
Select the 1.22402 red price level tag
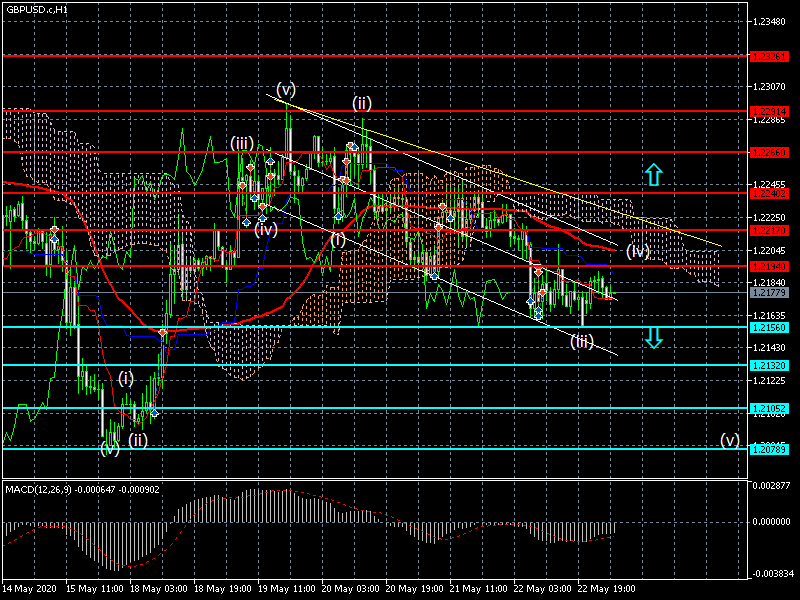tap(769, 193)
